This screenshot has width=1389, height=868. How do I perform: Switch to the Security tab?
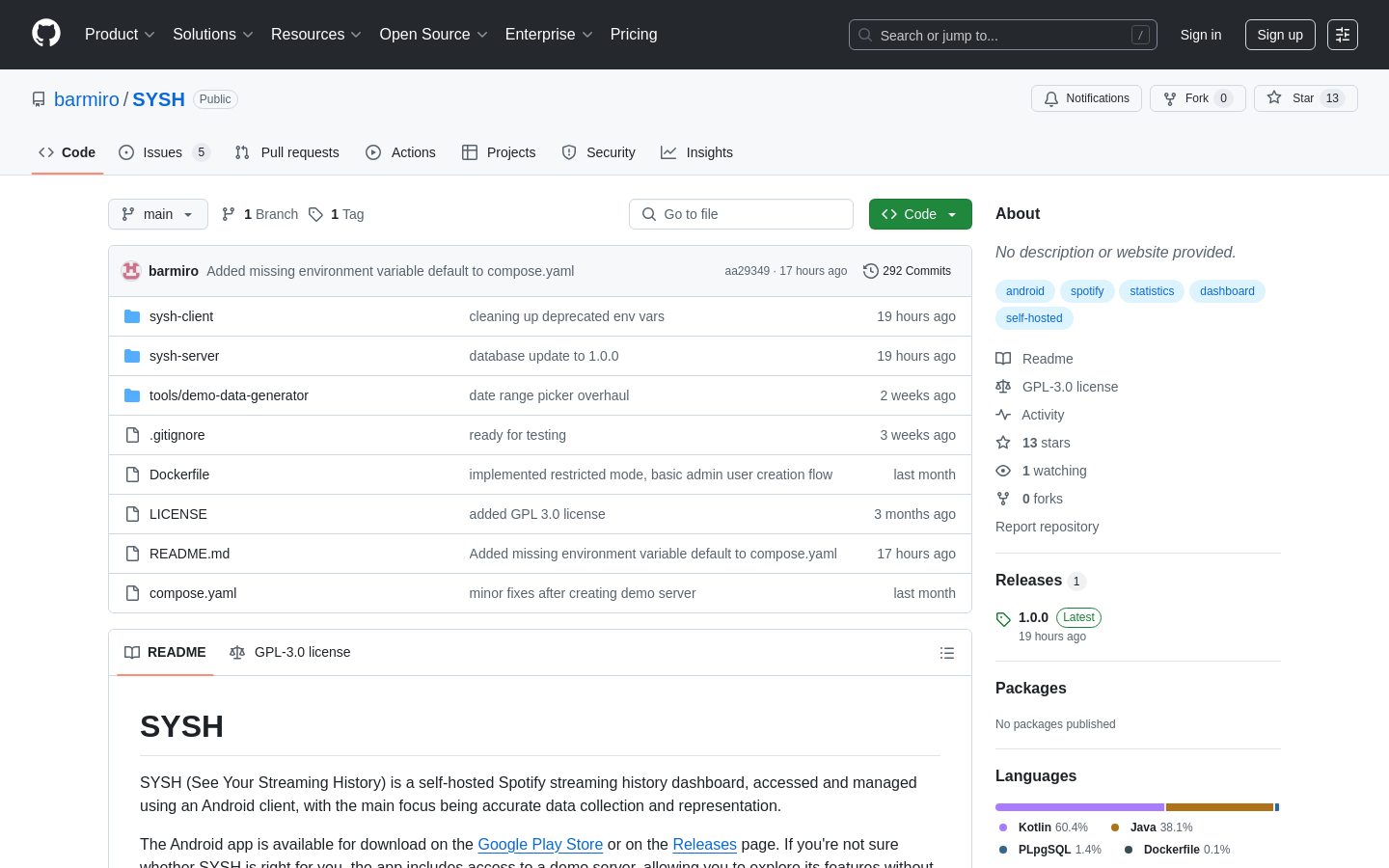[x=599, y=152]
